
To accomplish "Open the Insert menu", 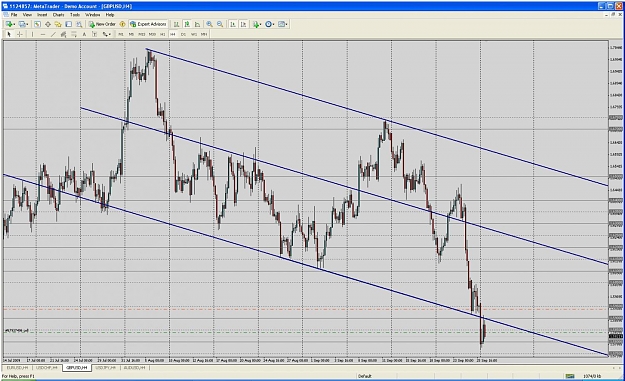I will point(42,15).
